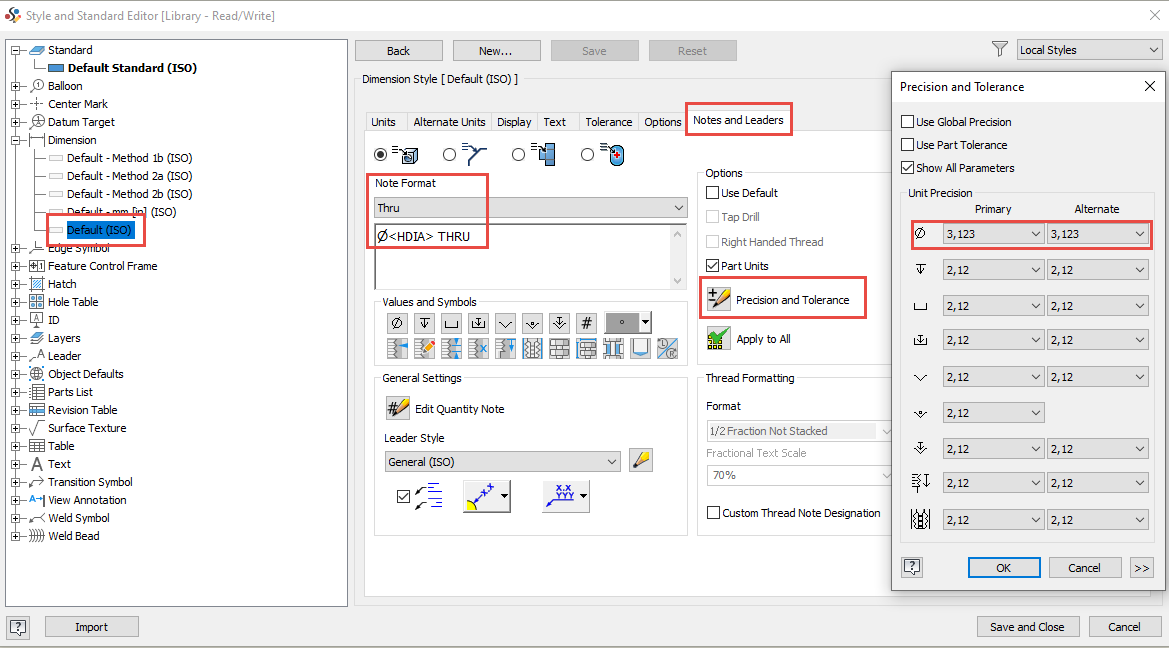Open help at the editor's bottom left

point(18,627)
